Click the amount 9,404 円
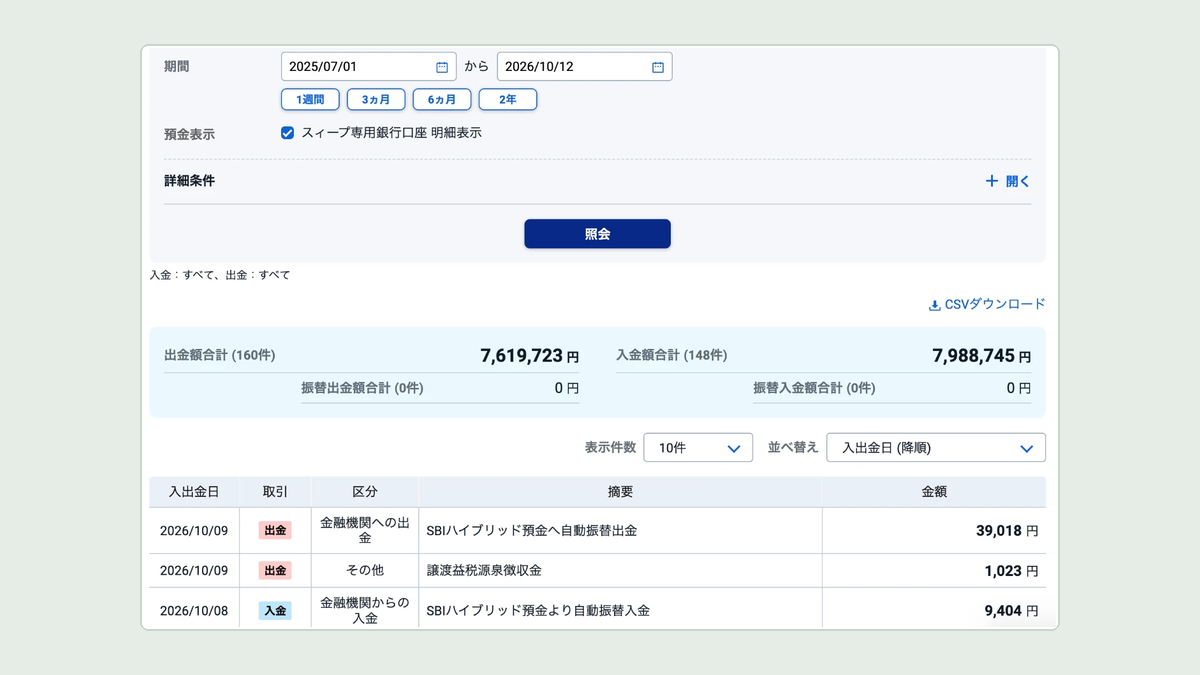Viewport: 1200px width, 675px height. tap(1011, 610)
